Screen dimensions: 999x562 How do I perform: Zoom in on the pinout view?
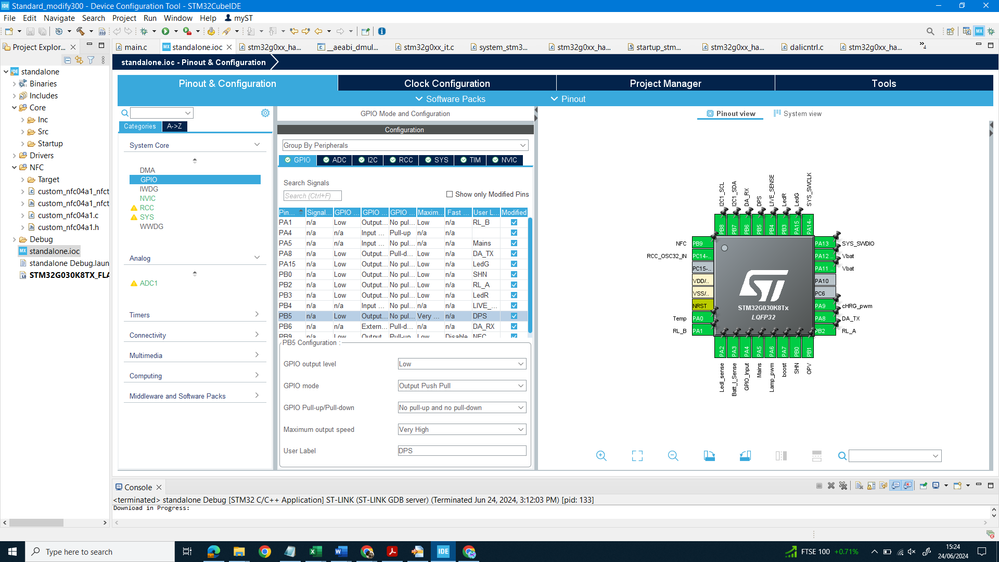pos(601,456)
